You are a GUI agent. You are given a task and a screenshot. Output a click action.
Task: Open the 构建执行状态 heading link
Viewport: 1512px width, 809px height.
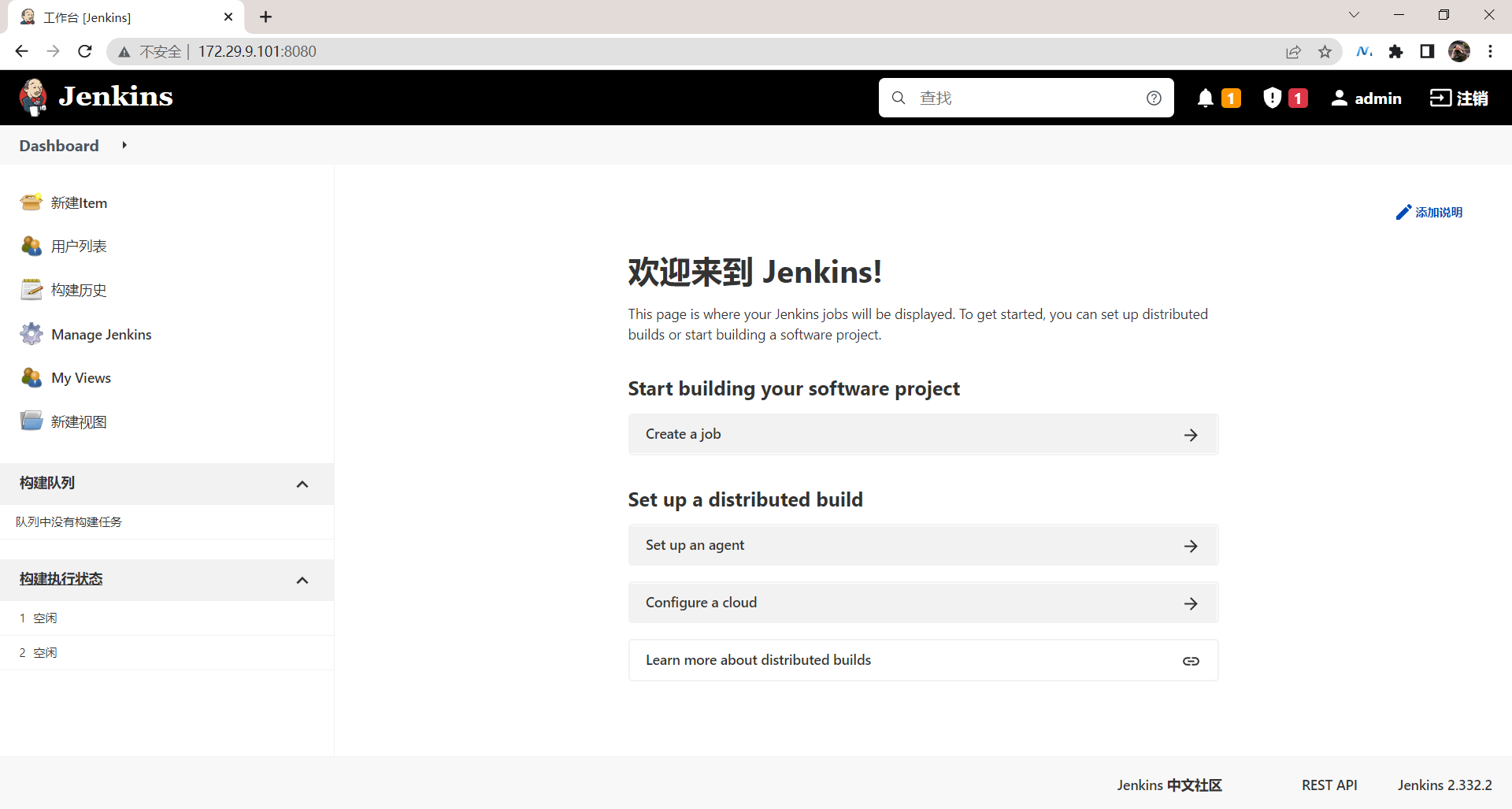point(61,579)
